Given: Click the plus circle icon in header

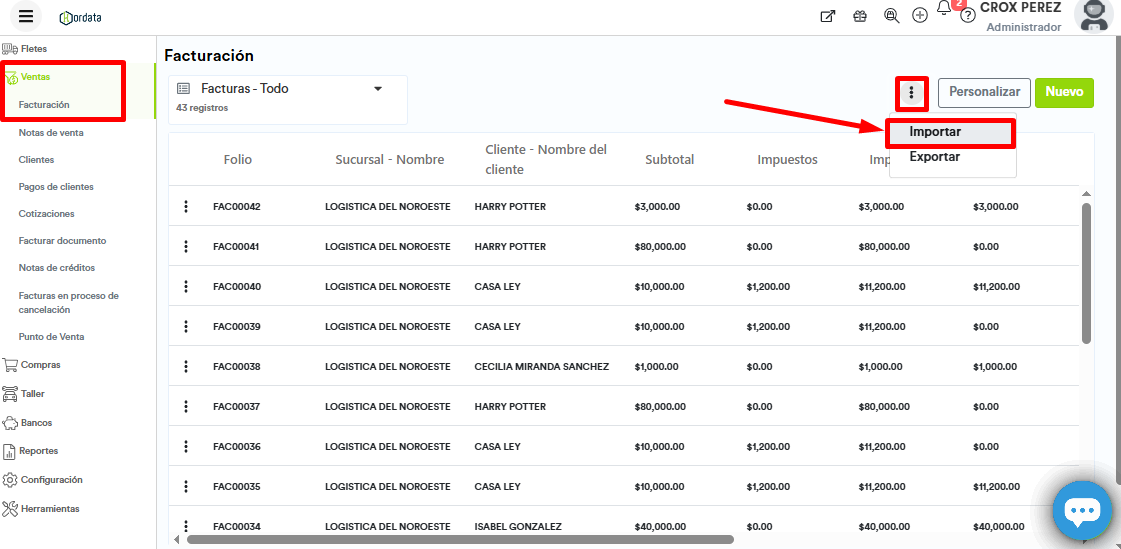Looking at the screenshot, I should click(920, 16).
